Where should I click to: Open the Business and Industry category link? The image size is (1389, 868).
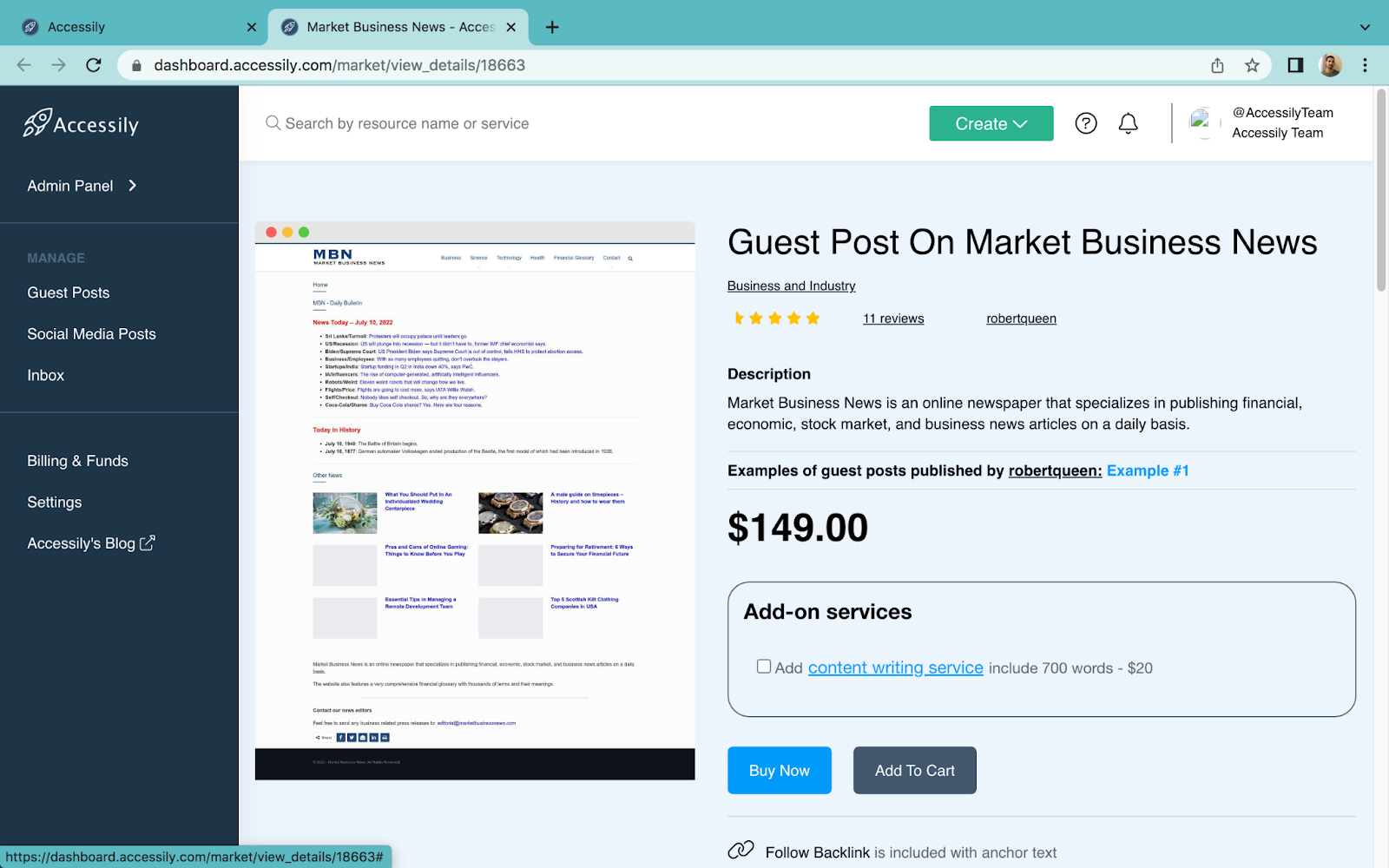click(x=792, y=286)
